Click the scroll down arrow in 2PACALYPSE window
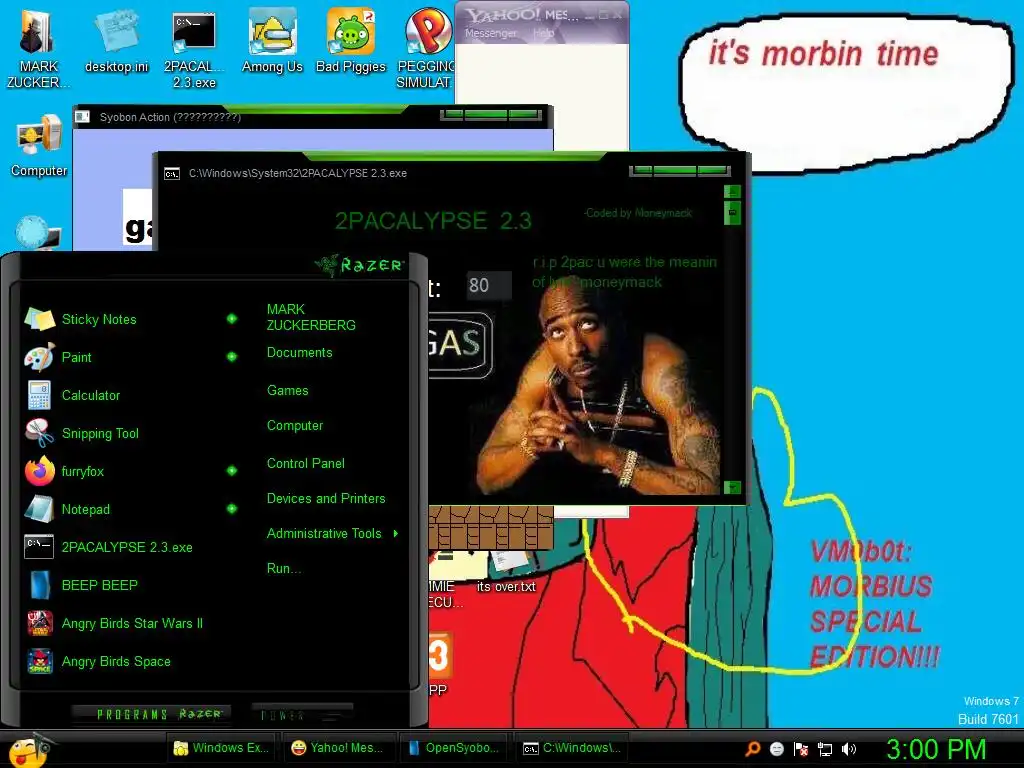The image size is (1024, 768). pyautogui.click(x=733, y=487)
